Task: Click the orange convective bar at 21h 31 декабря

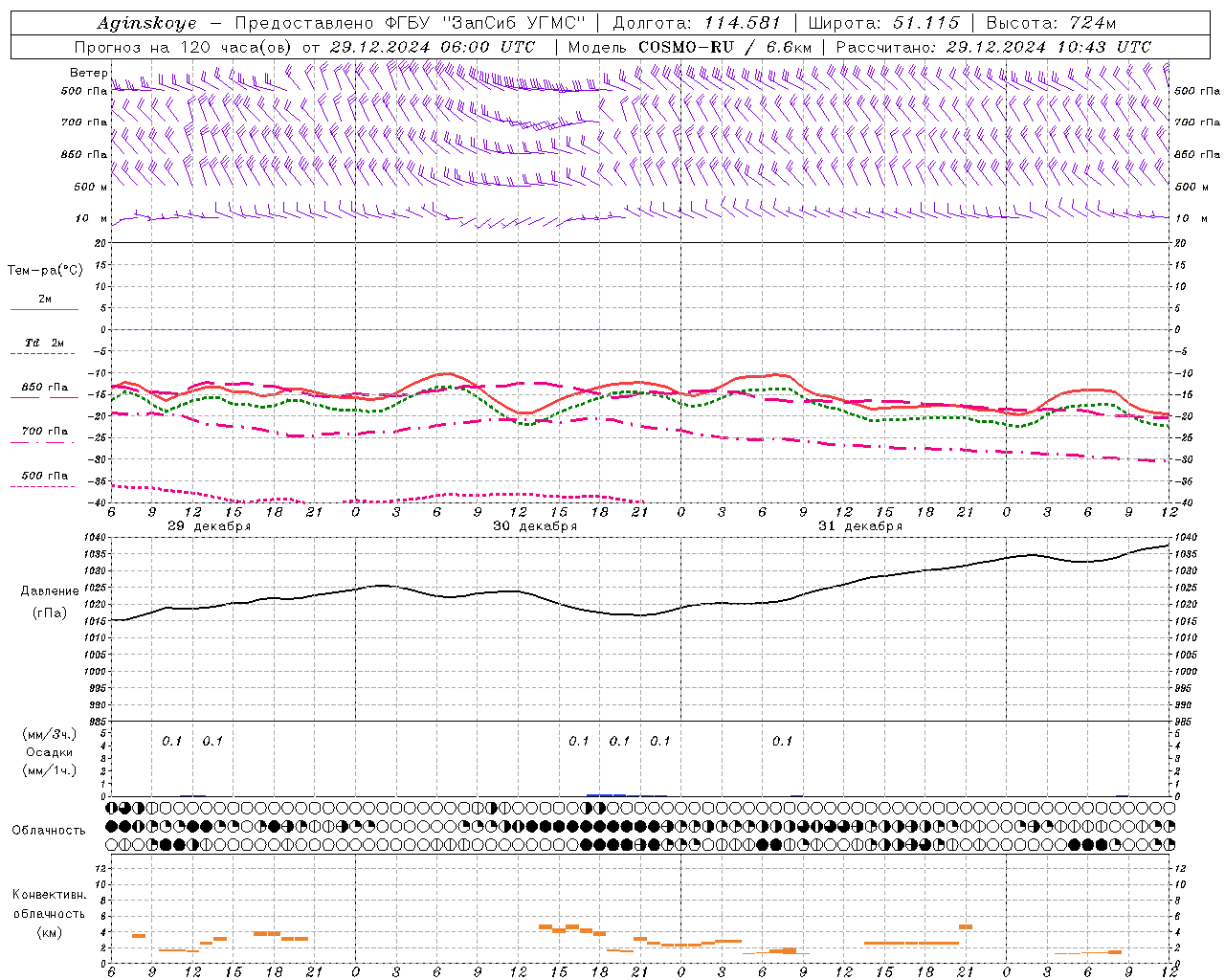Action: click(966, 926)
